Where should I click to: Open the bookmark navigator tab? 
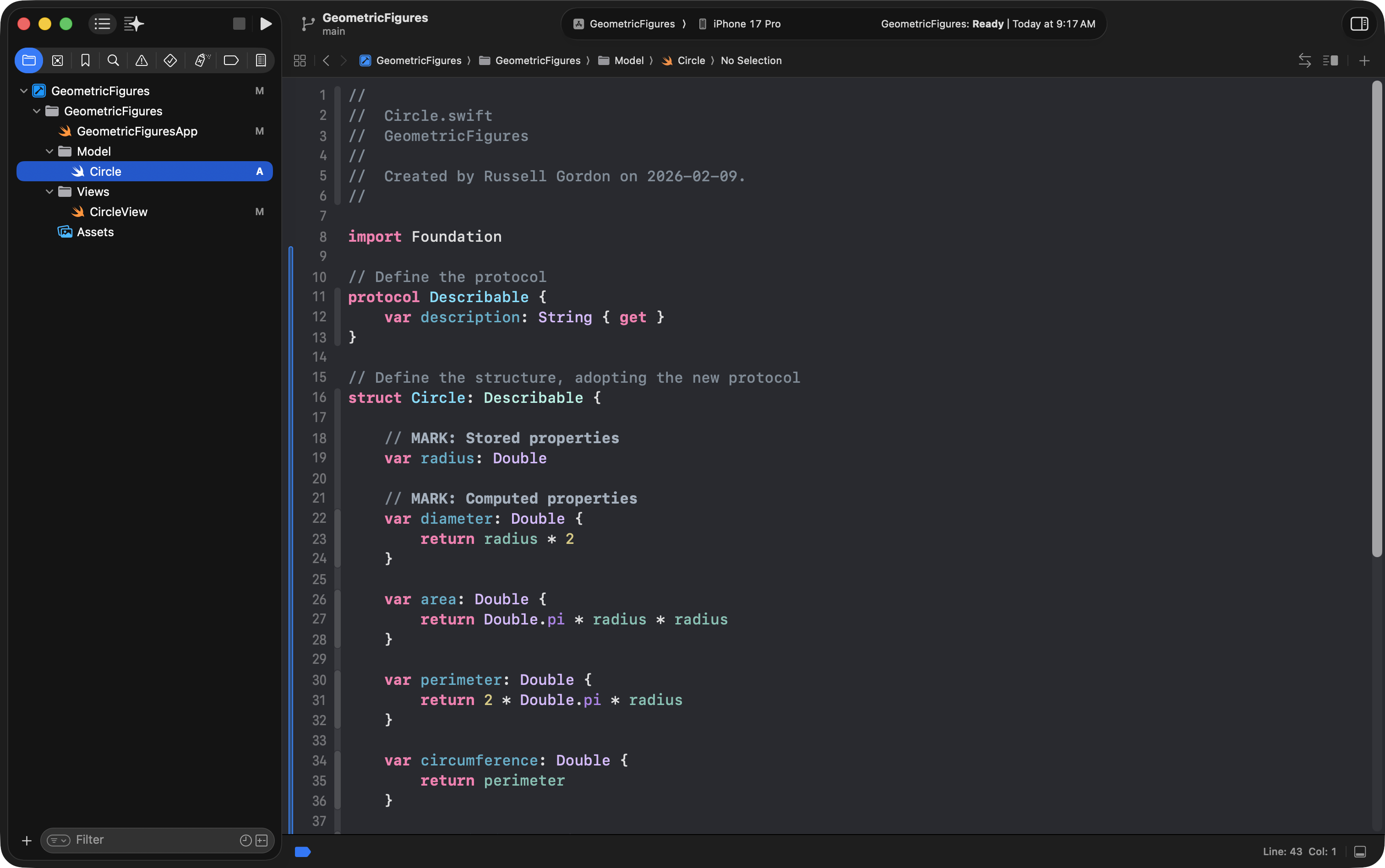point(85,60)
